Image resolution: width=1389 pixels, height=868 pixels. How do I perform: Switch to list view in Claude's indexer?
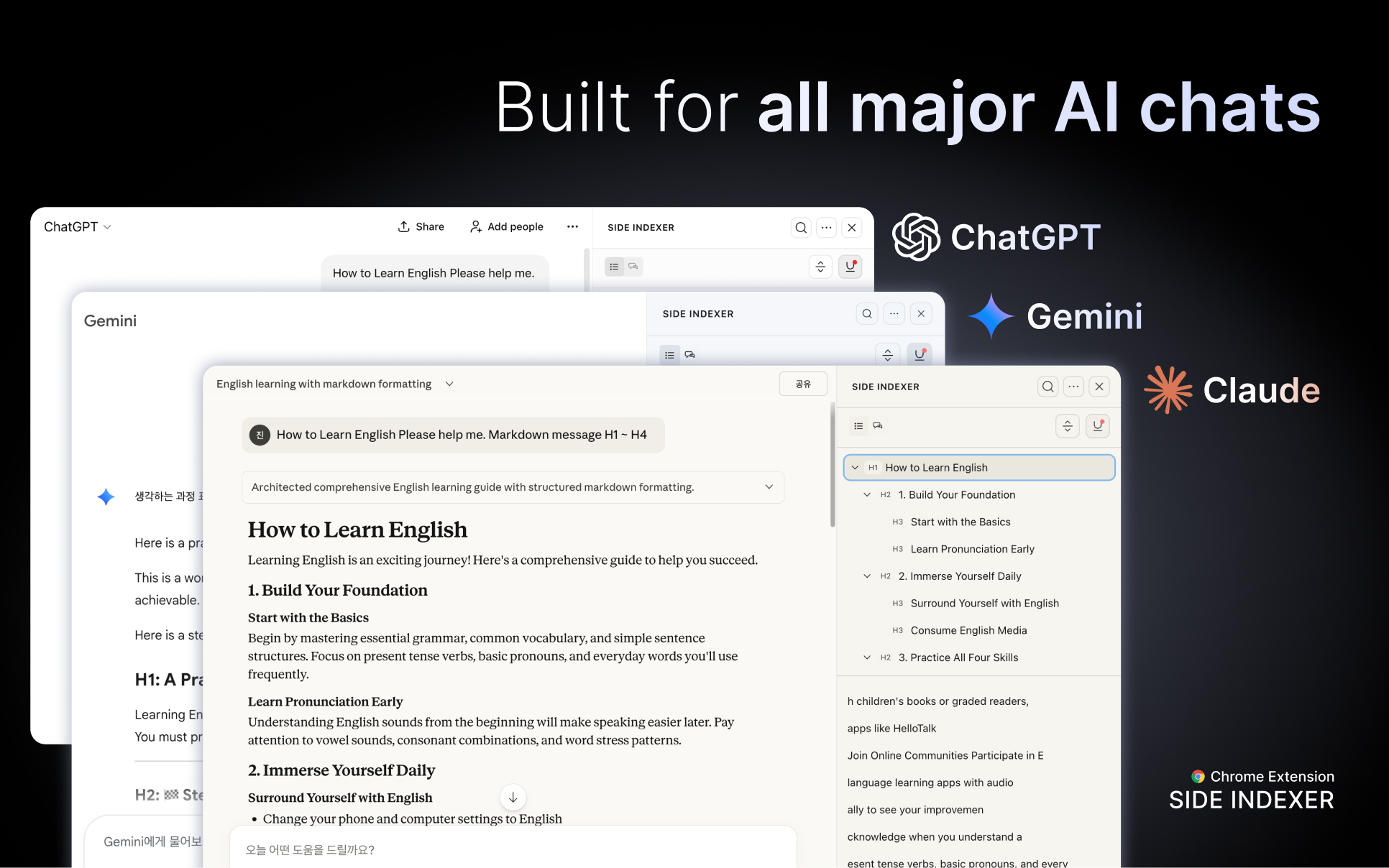tap(858, 426)
